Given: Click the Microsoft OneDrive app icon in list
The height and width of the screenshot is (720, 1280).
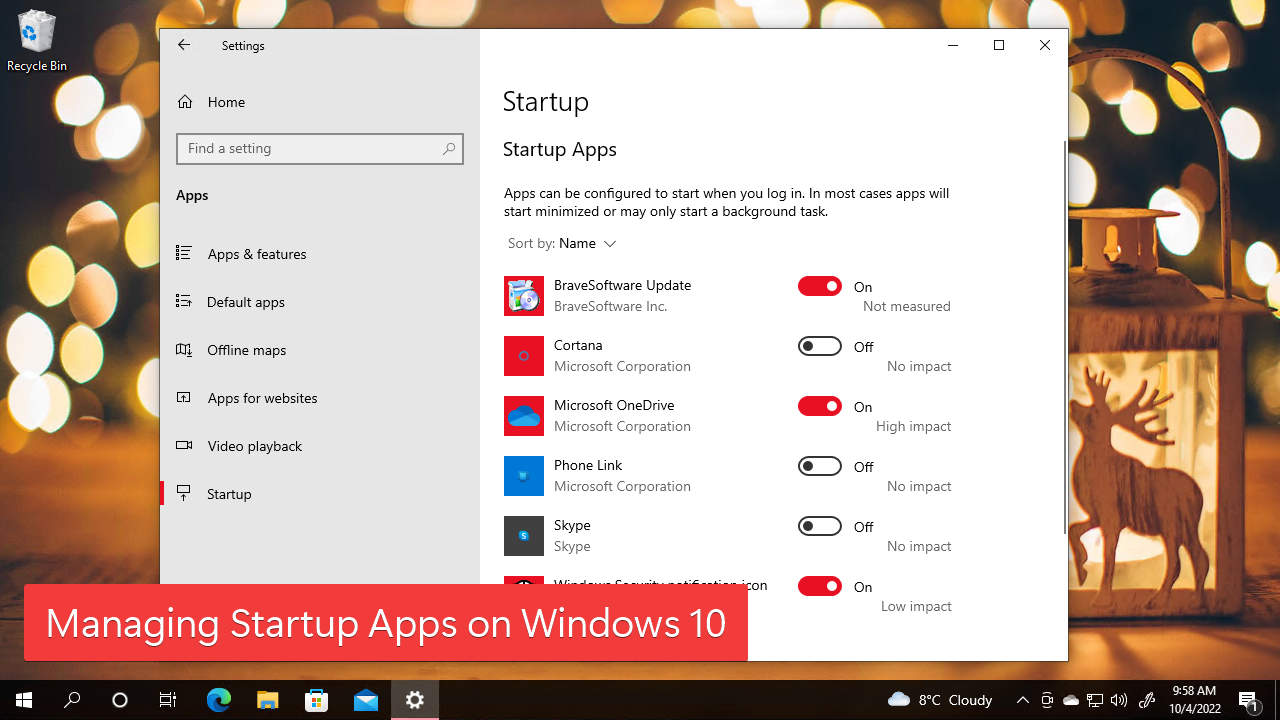Looking at the screenshot, I should click(x=524, y=416).
